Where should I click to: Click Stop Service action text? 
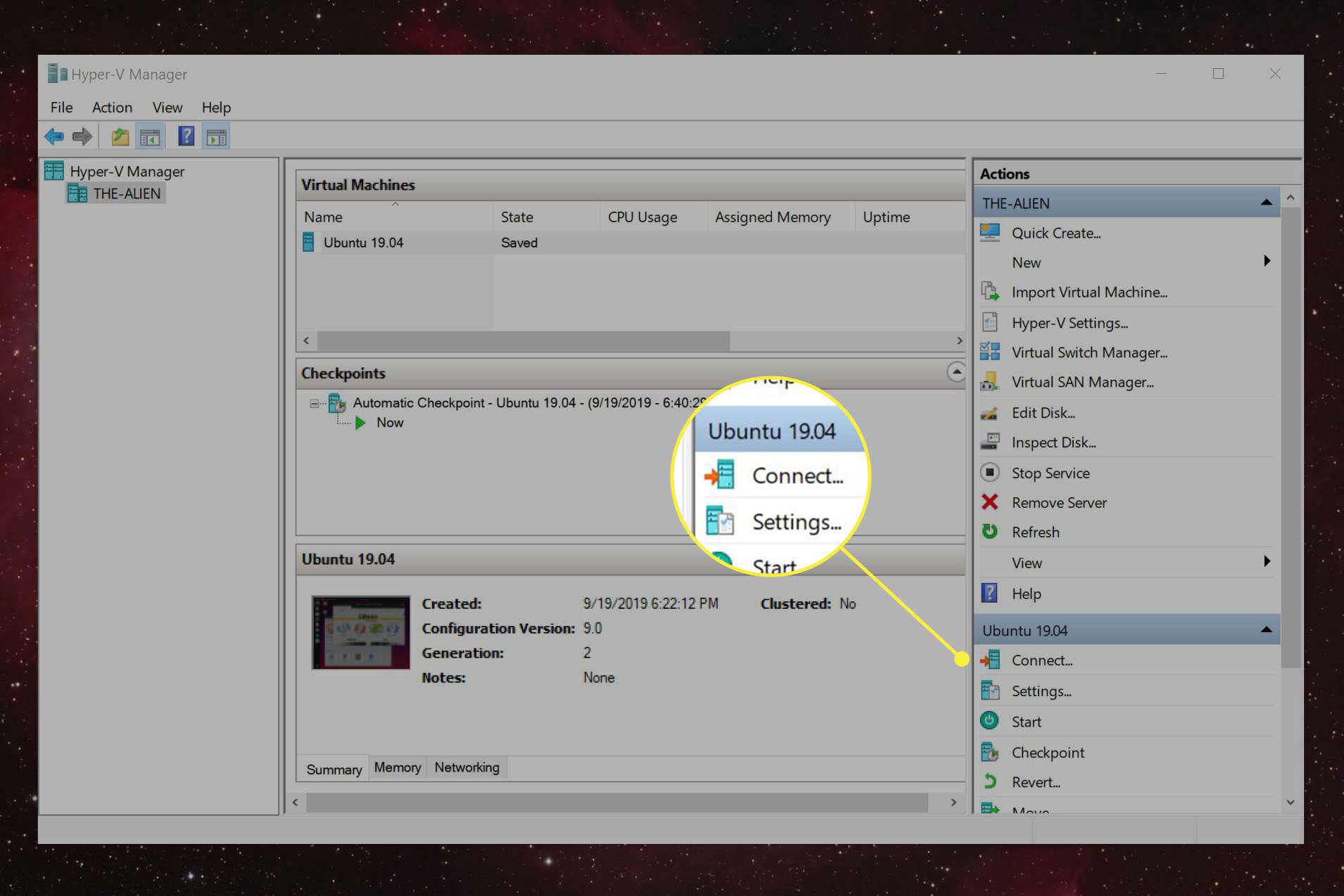click(x=1051, y=473)
